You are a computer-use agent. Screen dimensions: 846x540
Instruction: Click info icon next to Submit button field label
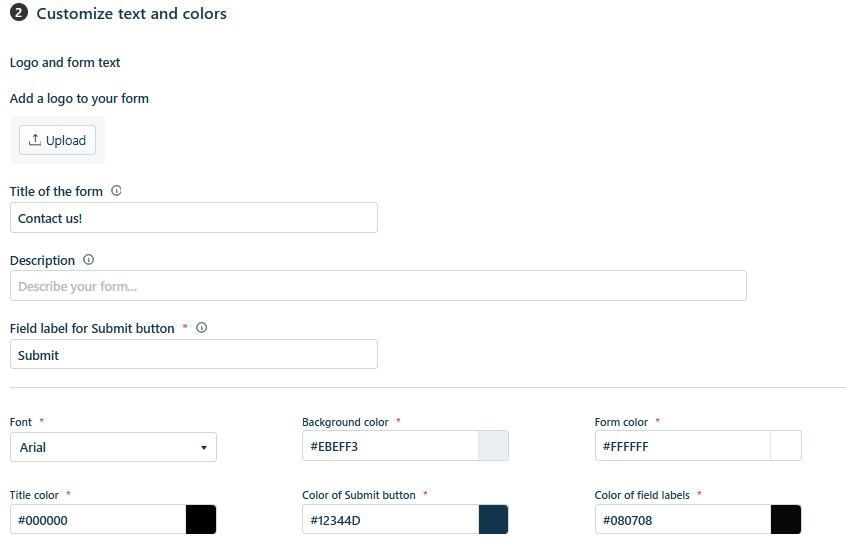coord(201,328)
